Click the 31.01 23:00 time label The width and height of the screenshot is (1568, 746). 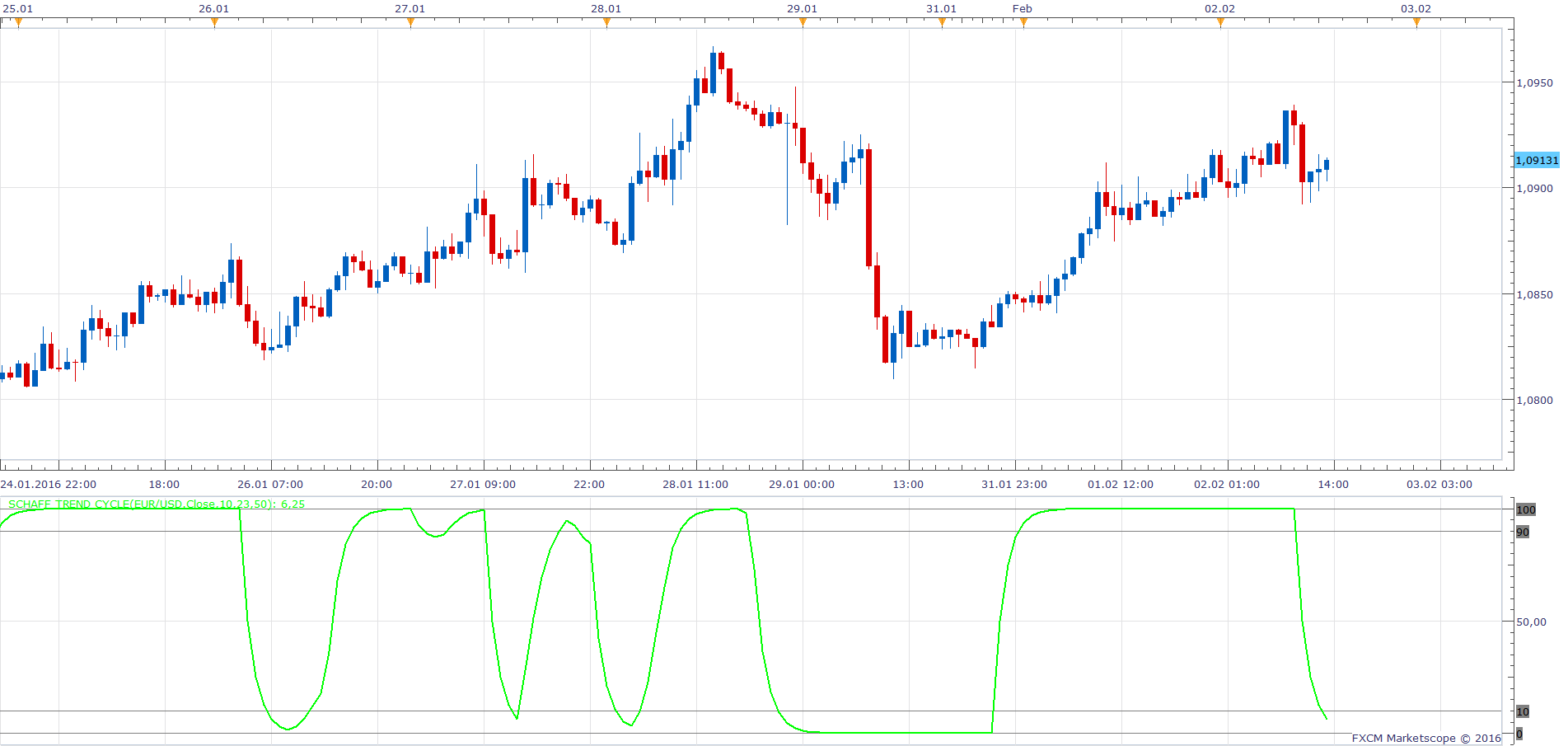[1014, 484]
